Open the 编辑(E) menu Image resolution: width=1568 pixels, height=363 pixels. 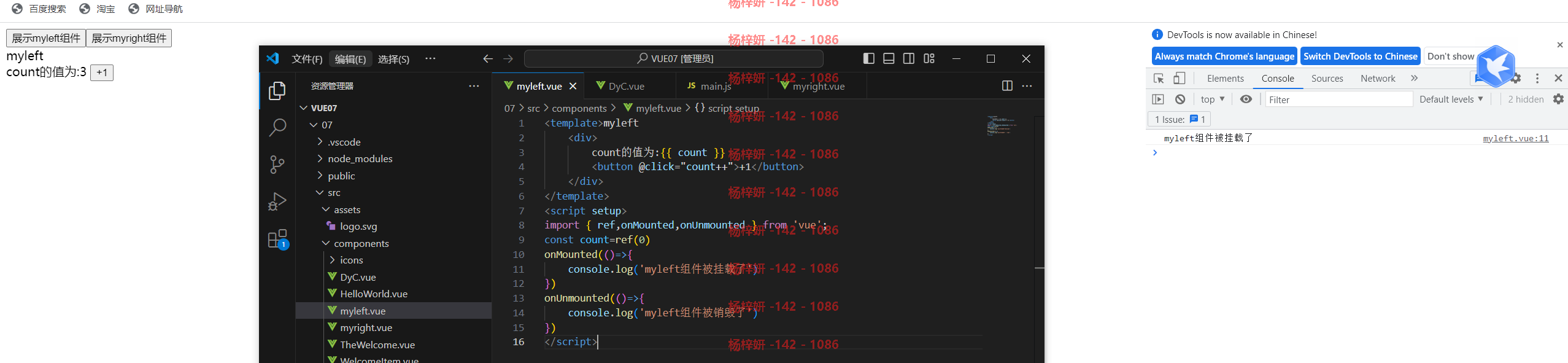(x=350, y=59)
